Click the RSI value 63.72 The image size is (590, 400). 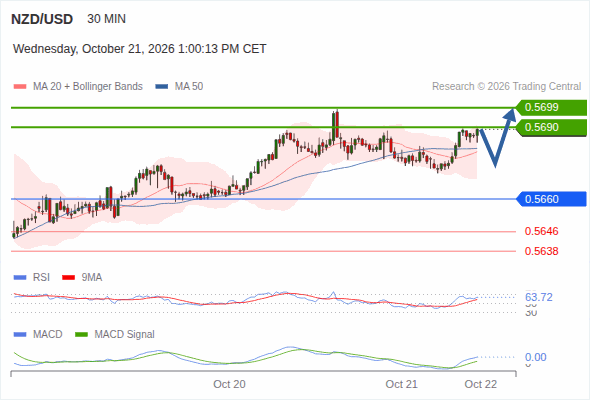(539, 297)
